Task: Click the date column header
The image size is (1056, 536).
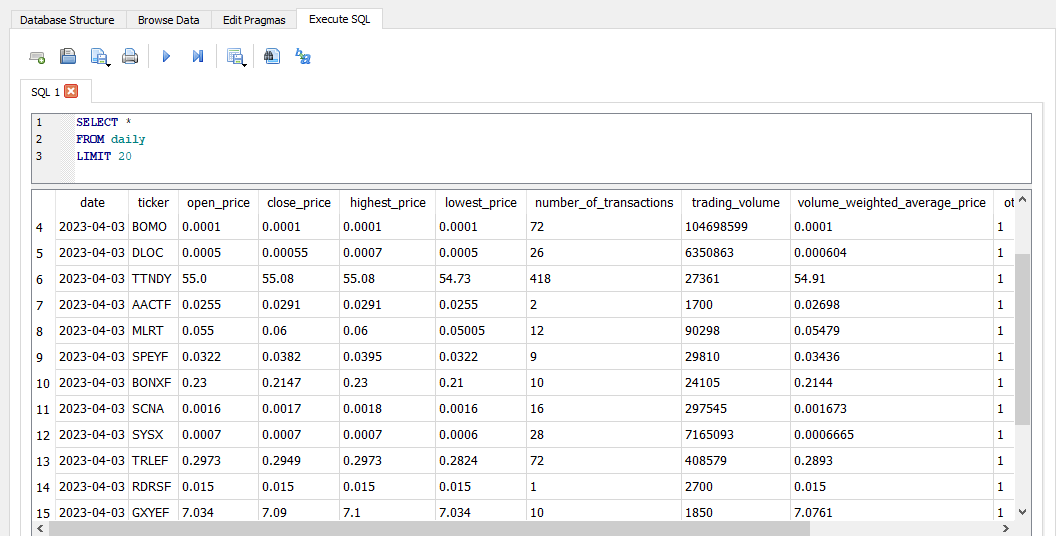Action: (92, 202)
